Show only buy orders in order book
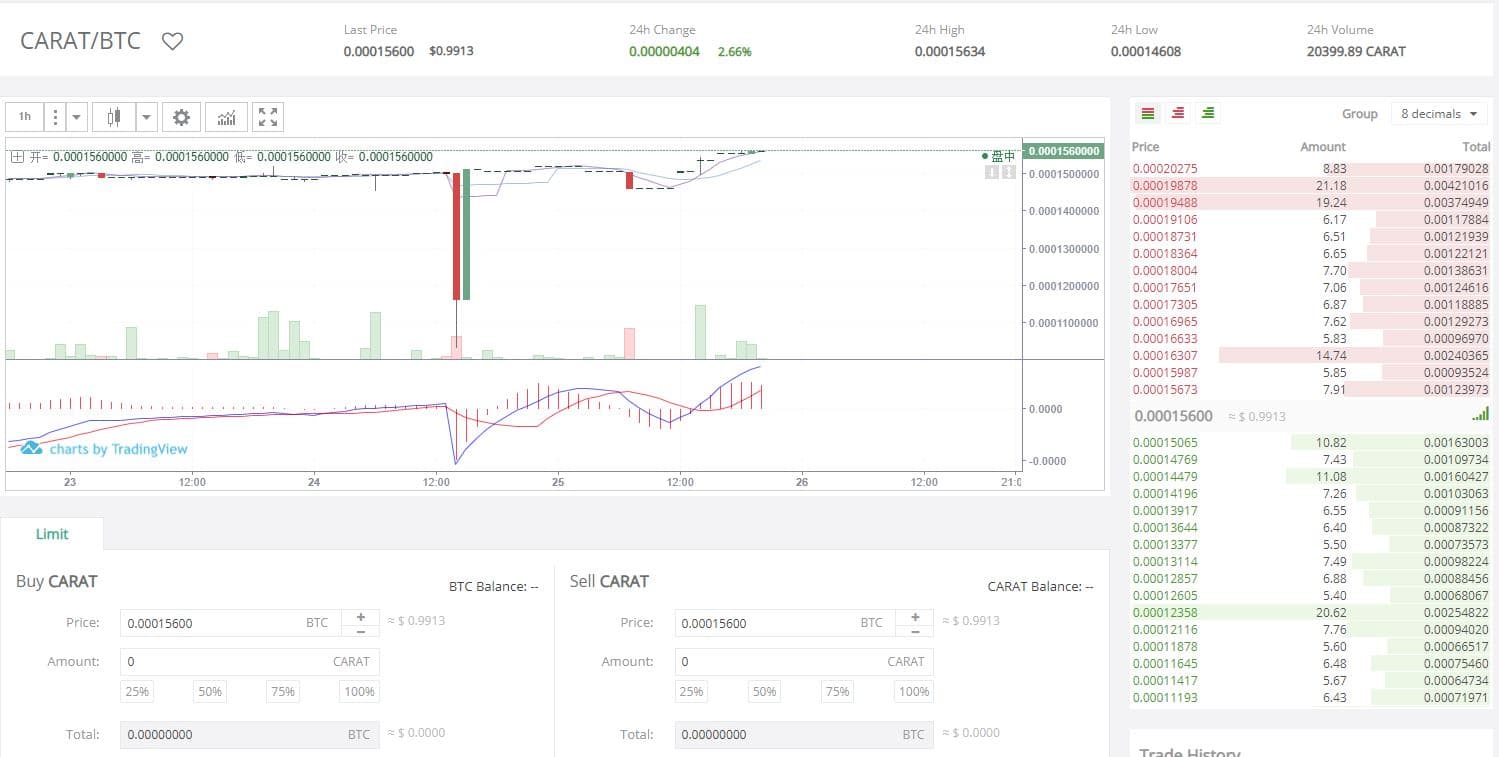 point(1208,113)
